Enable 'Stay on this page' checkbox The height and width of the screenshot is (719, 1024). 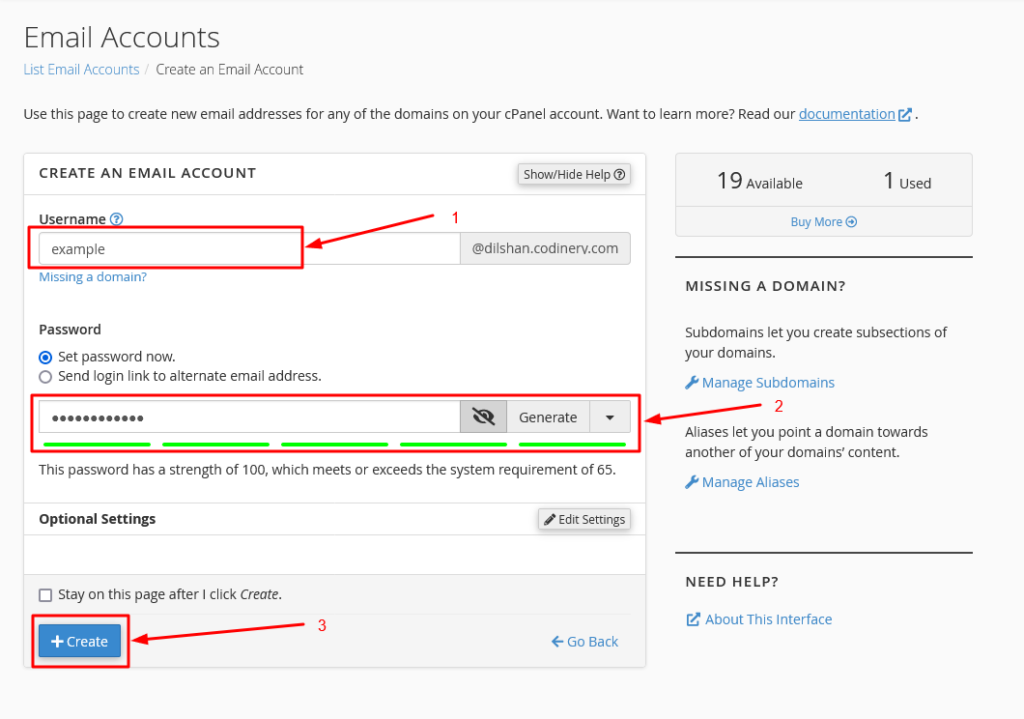click(x=45, y=595)
